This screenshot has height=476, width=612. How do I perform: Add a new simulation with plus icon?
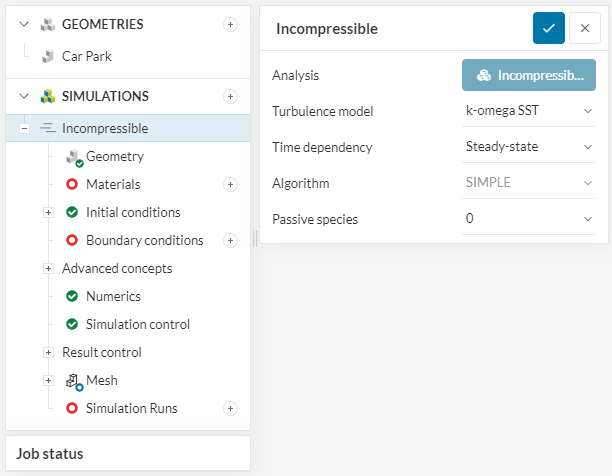[230, 96]
